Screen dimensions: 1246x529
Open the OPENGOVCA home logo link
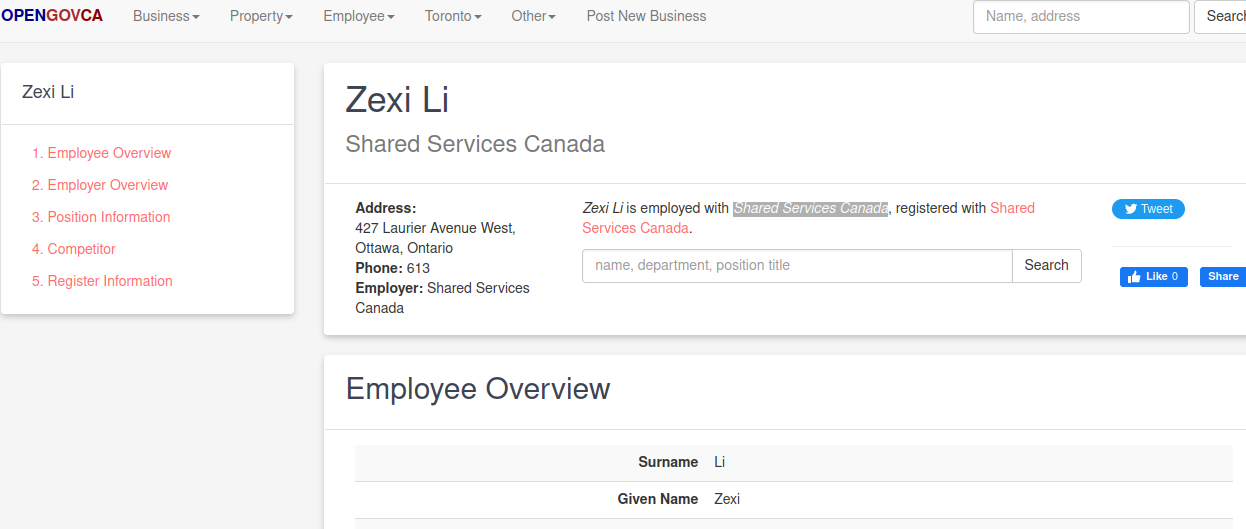pos(52,16)
